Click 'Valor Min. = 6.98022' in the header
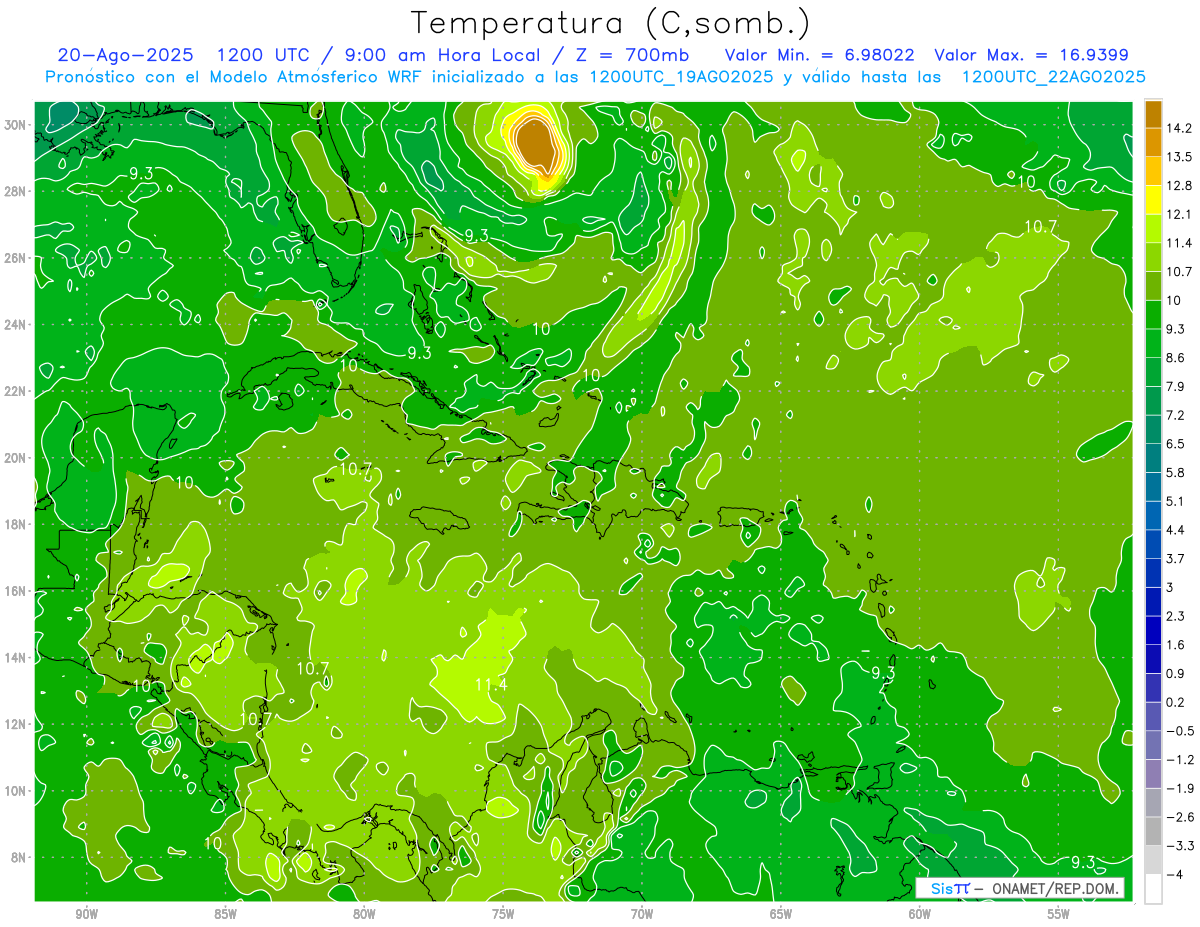Image resolution: width=1200 pixels, height=927 pixels. [819, 55]
